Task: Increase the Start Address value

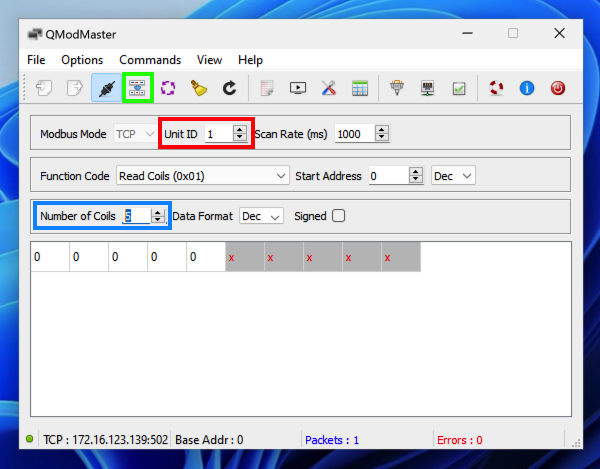Action: click(x=416, y=171)
